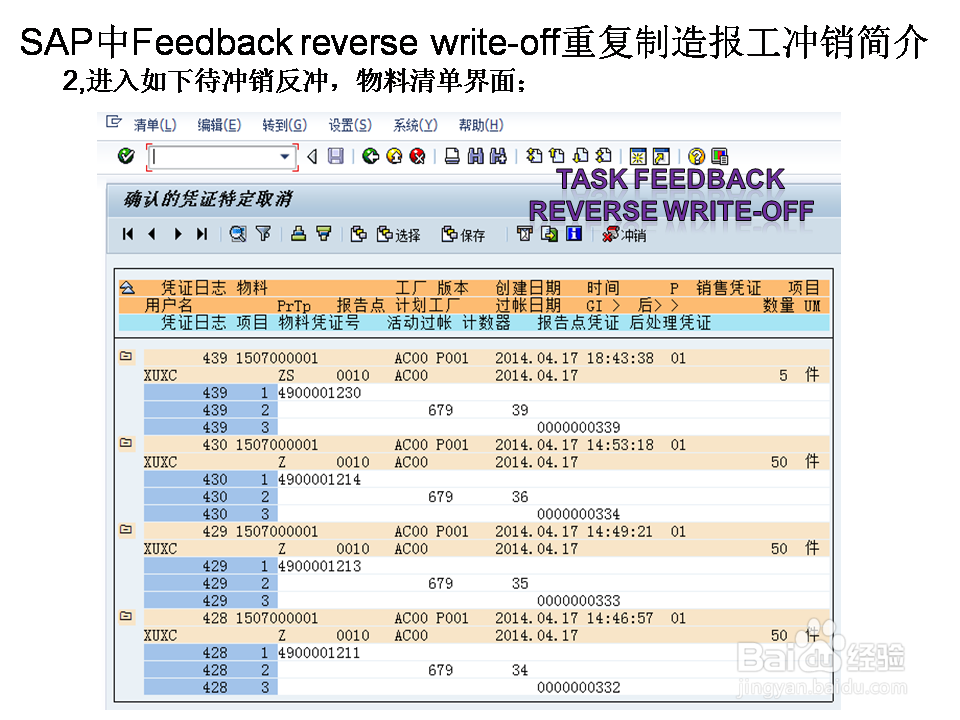960x720 pixels.
Task: Select reporting point document 0000000333
Action: click(x=579, y=601)
